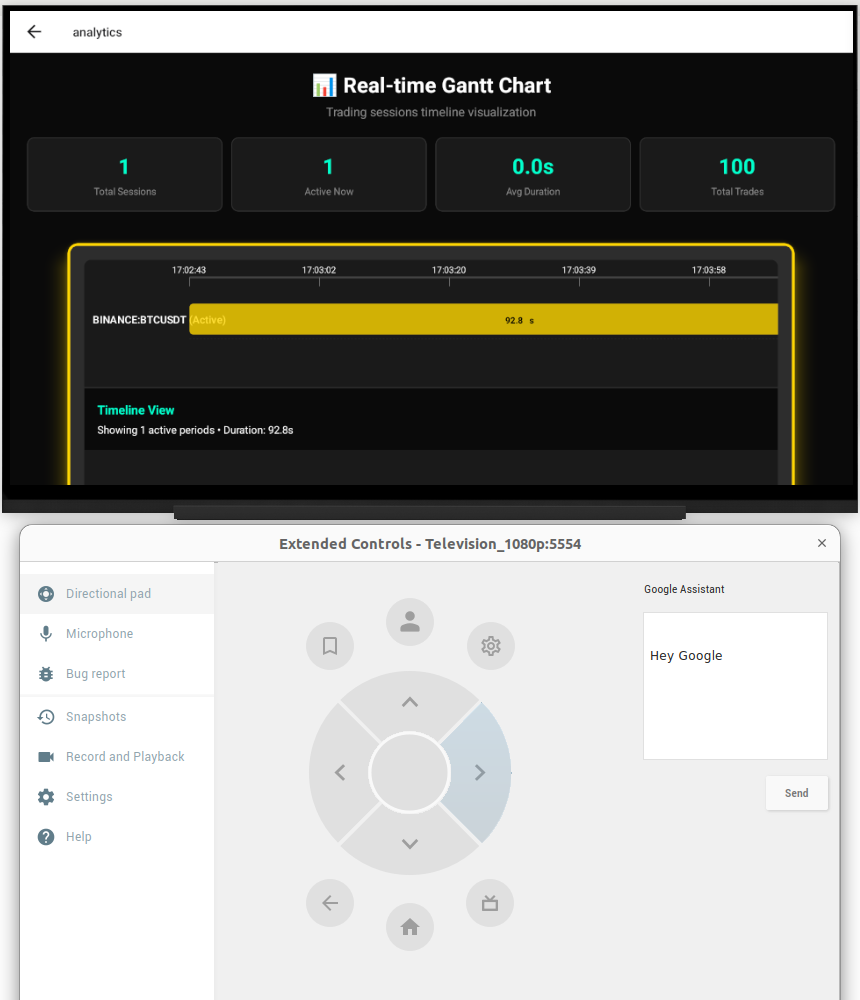Click the Bug report icon in the sidebar
Viewport: 860px width, 1000px height.
(44, 673)
